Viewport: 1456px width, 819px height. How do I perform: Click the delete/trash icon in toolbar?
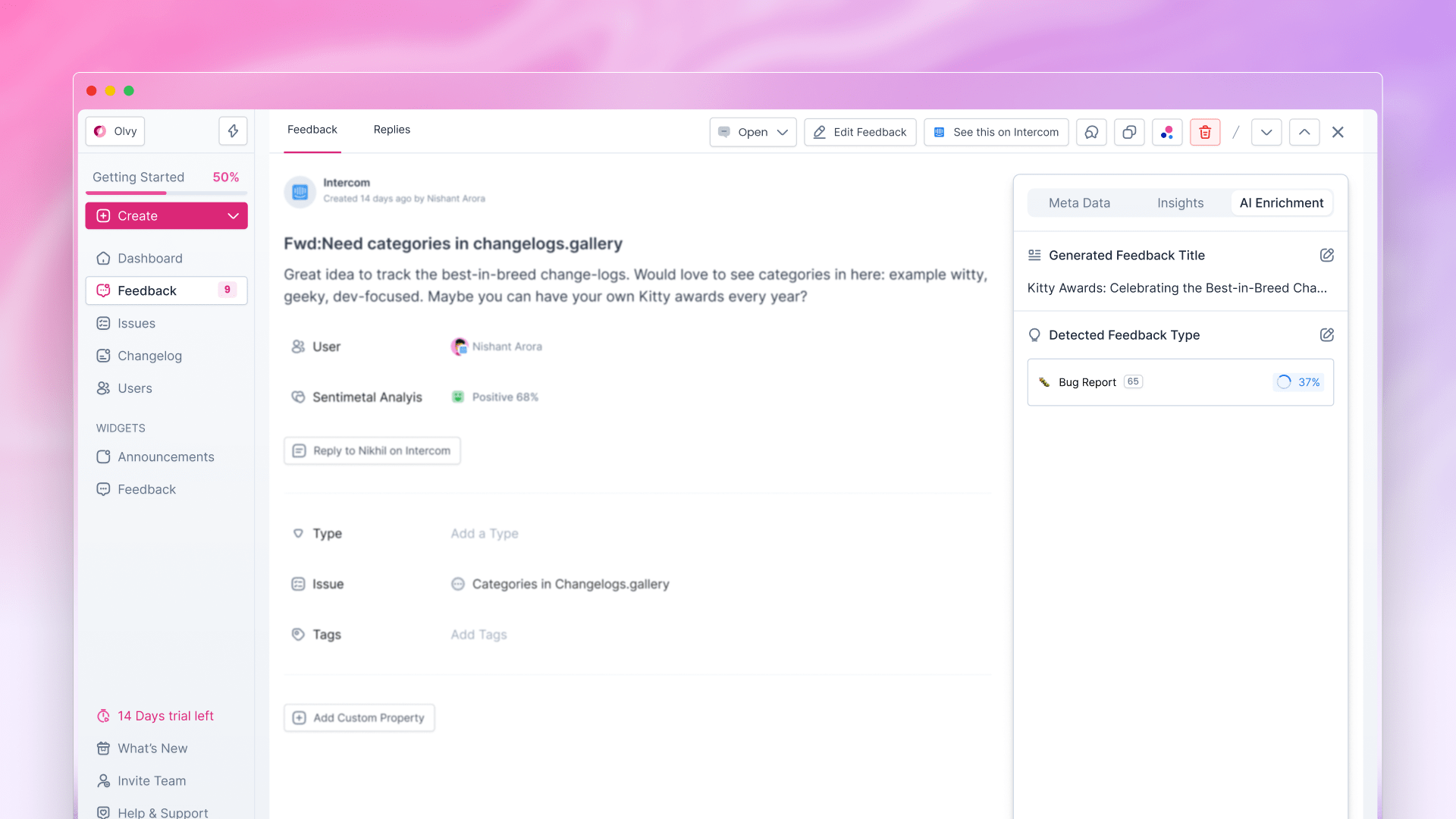[x=1205, y=131]
